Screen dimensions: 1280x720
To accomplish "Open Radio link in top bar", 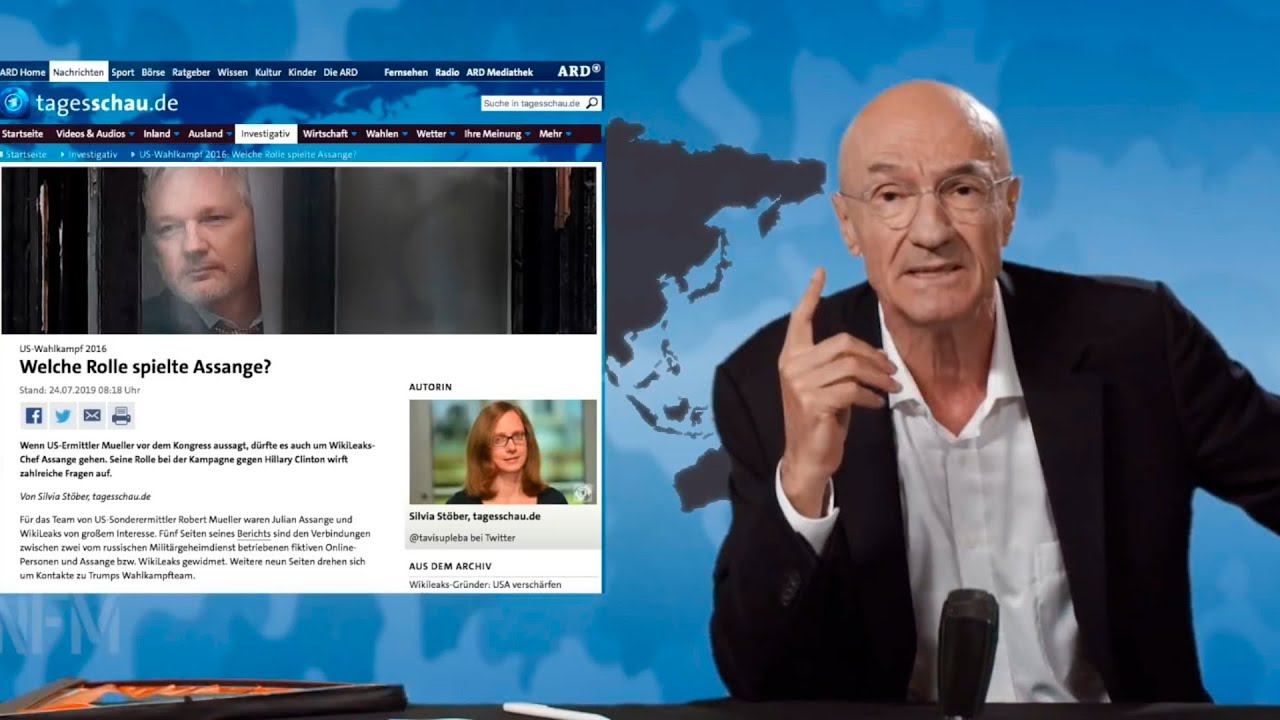I will click(x=447, y=73).
